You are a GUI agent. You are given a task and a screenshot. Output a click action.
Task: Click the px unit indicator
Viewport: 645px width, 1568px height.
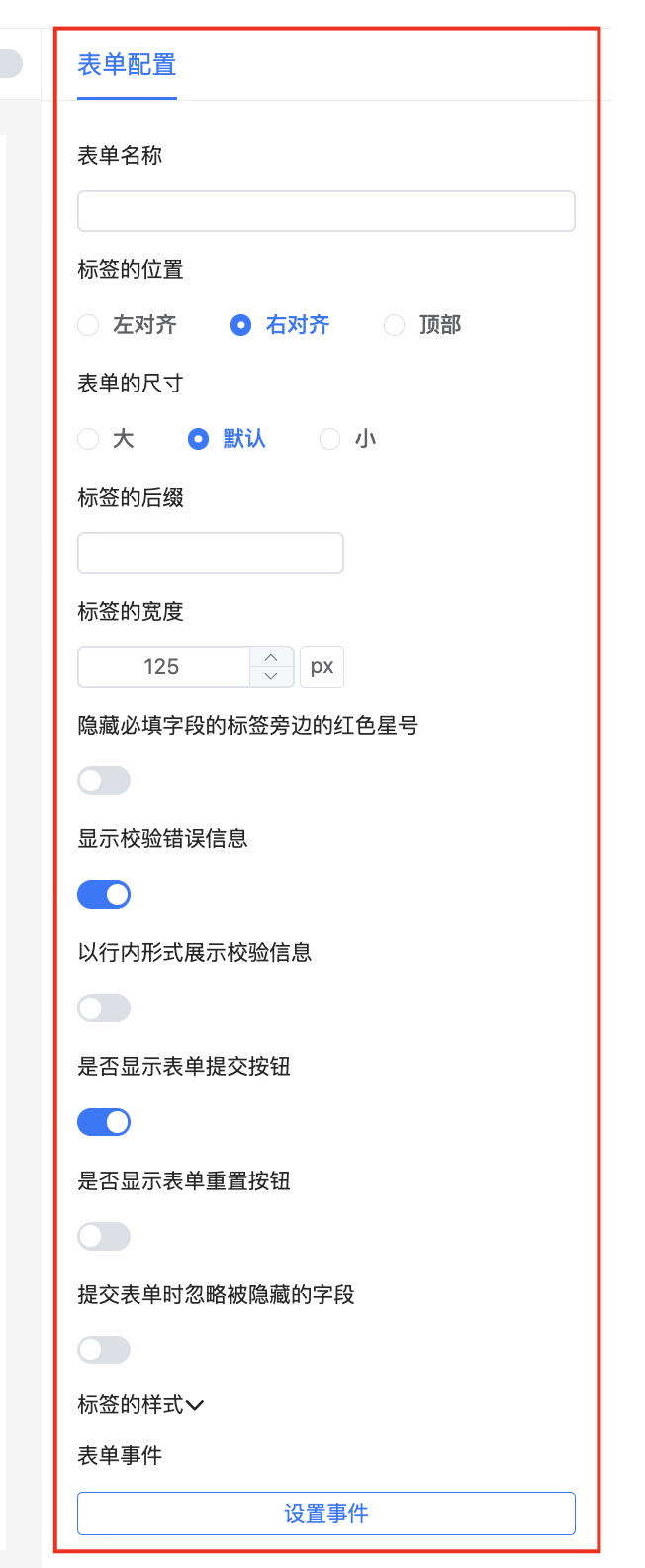[322, 666]
